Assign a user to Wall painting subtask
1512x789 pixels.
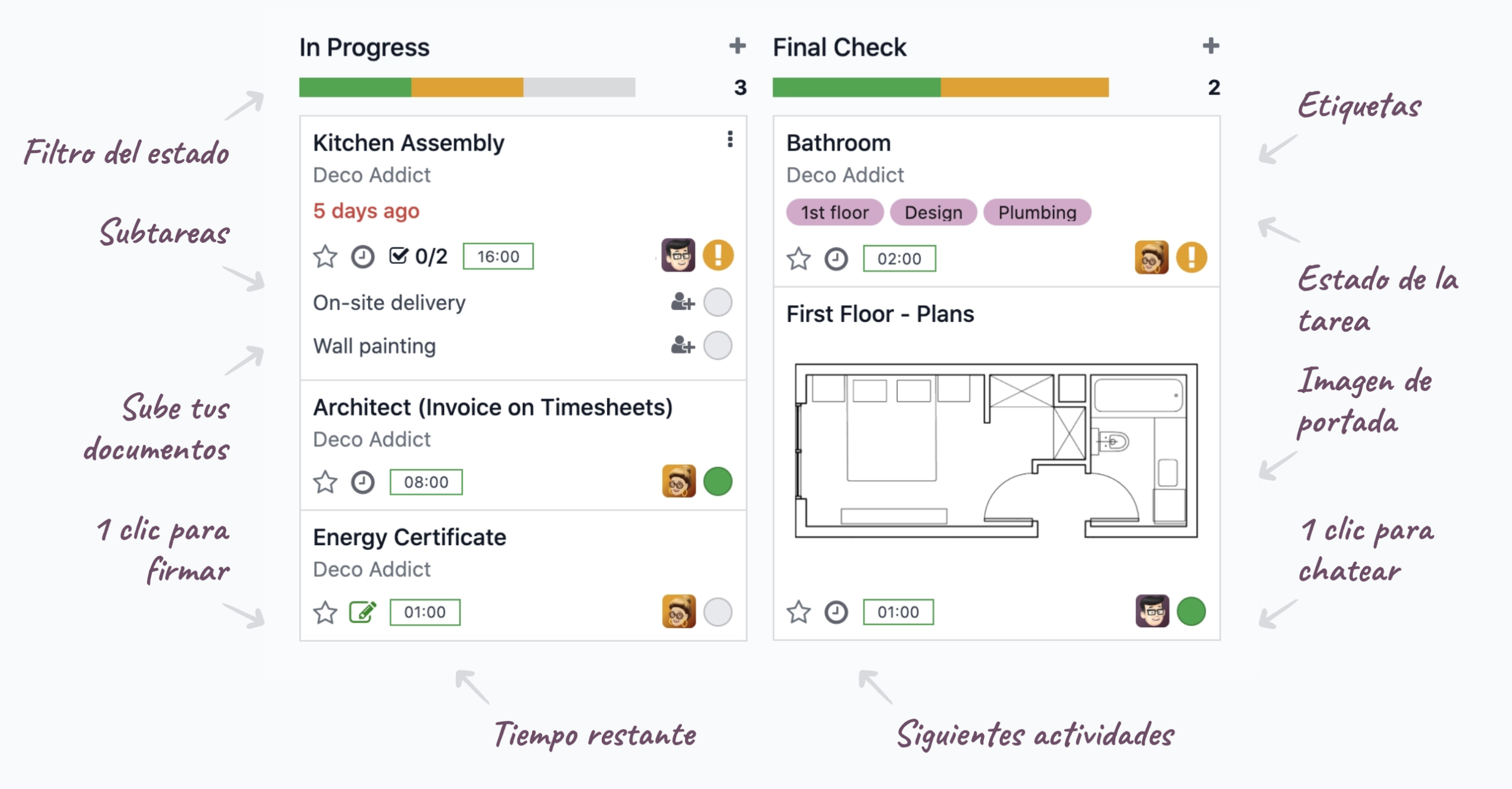682,345
